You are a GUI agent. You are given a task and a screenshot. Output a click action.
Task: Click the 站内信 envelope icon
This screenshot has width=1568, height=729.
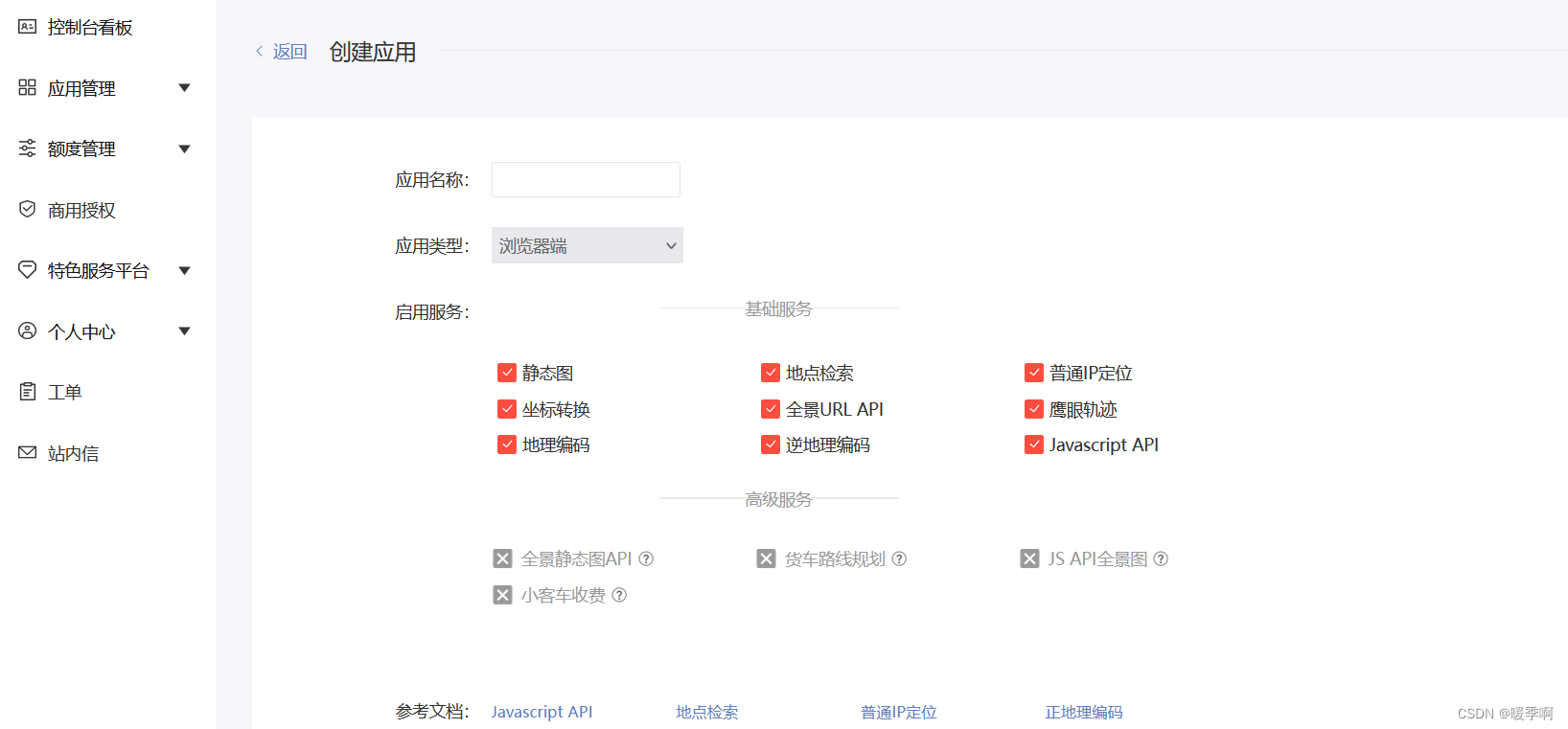click(x=27, y=452)
